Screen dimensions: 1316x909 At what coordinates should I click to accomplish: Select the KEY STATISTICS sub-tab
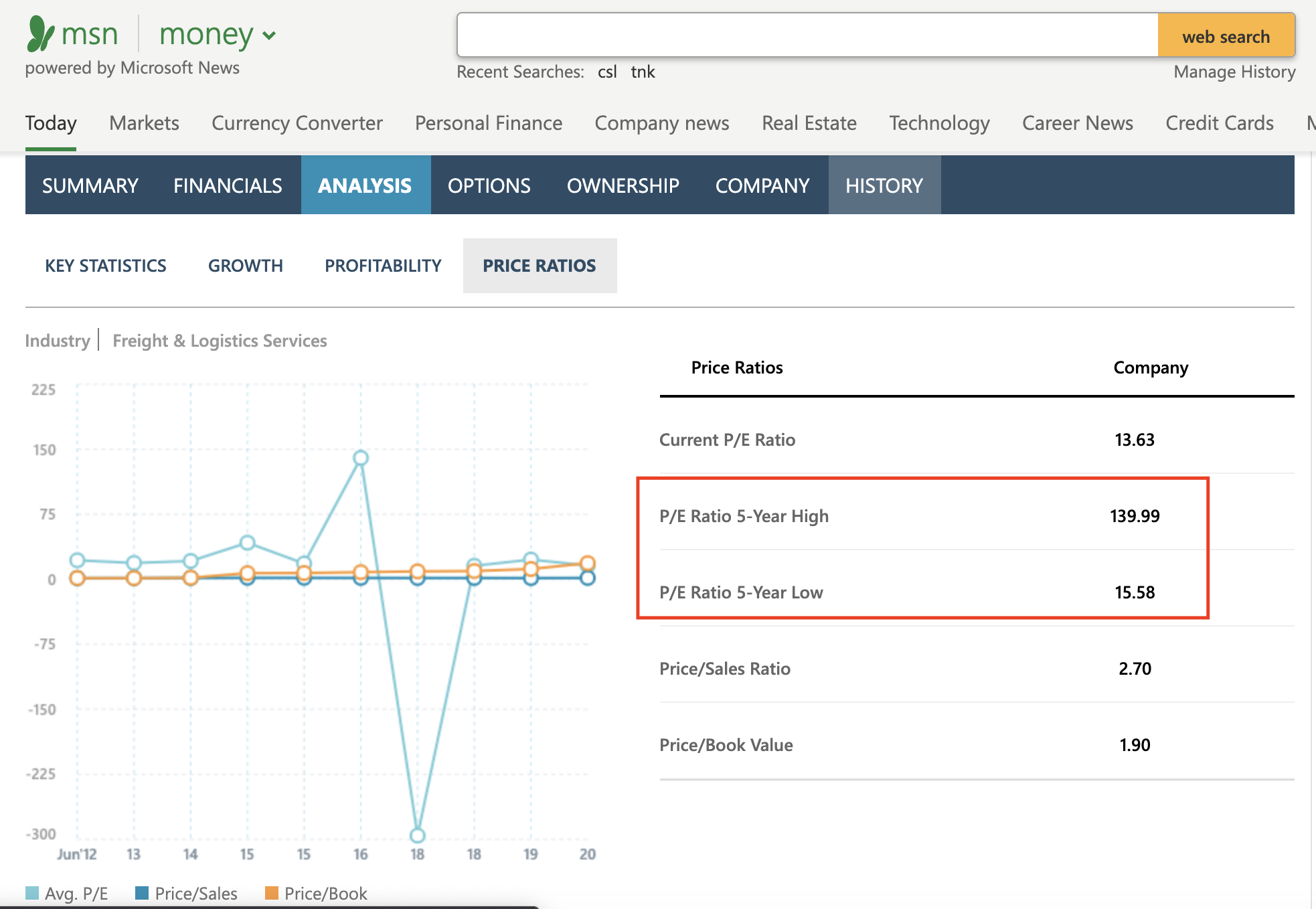(x=106, y=266)
